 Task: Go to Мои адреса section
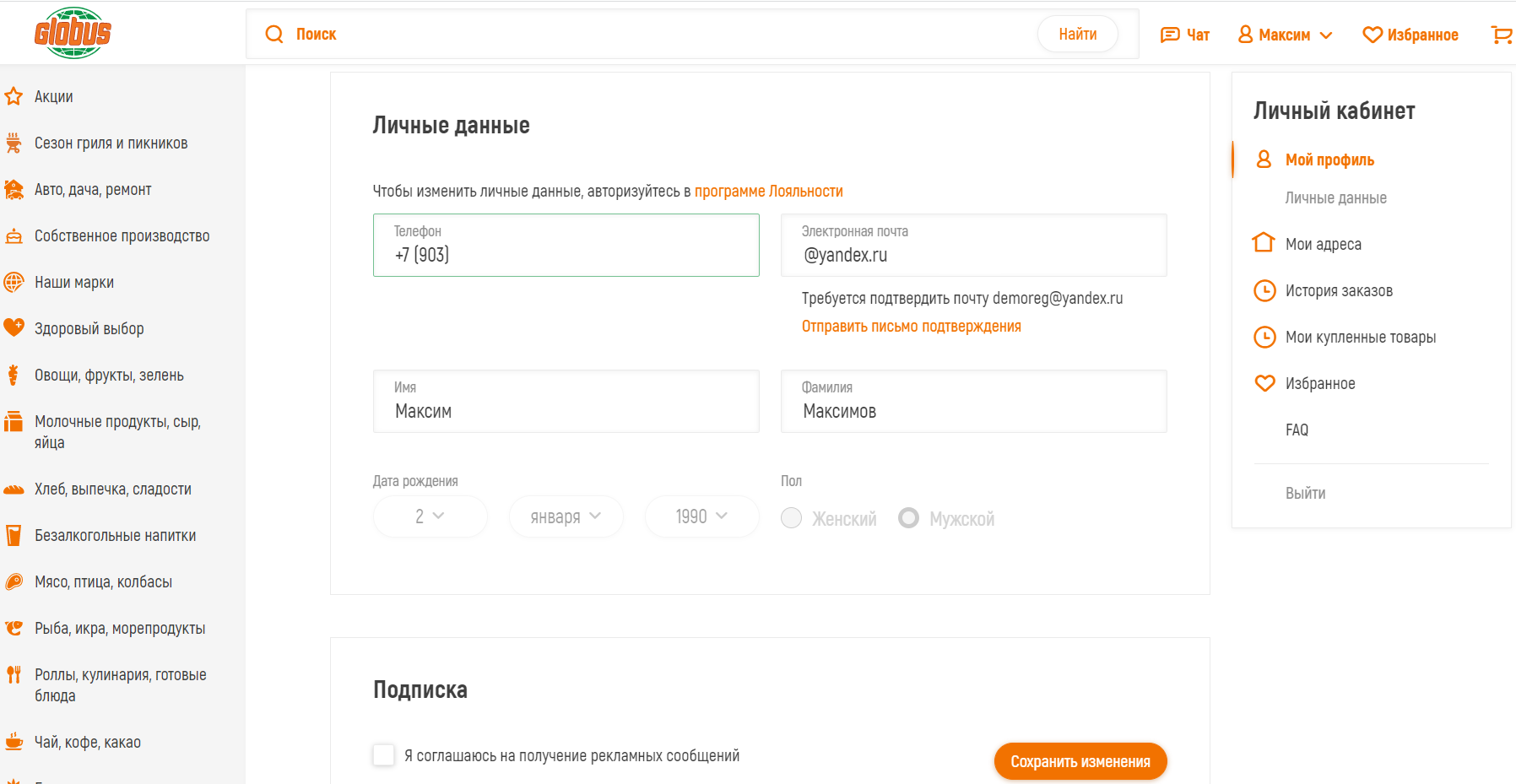1323,244
